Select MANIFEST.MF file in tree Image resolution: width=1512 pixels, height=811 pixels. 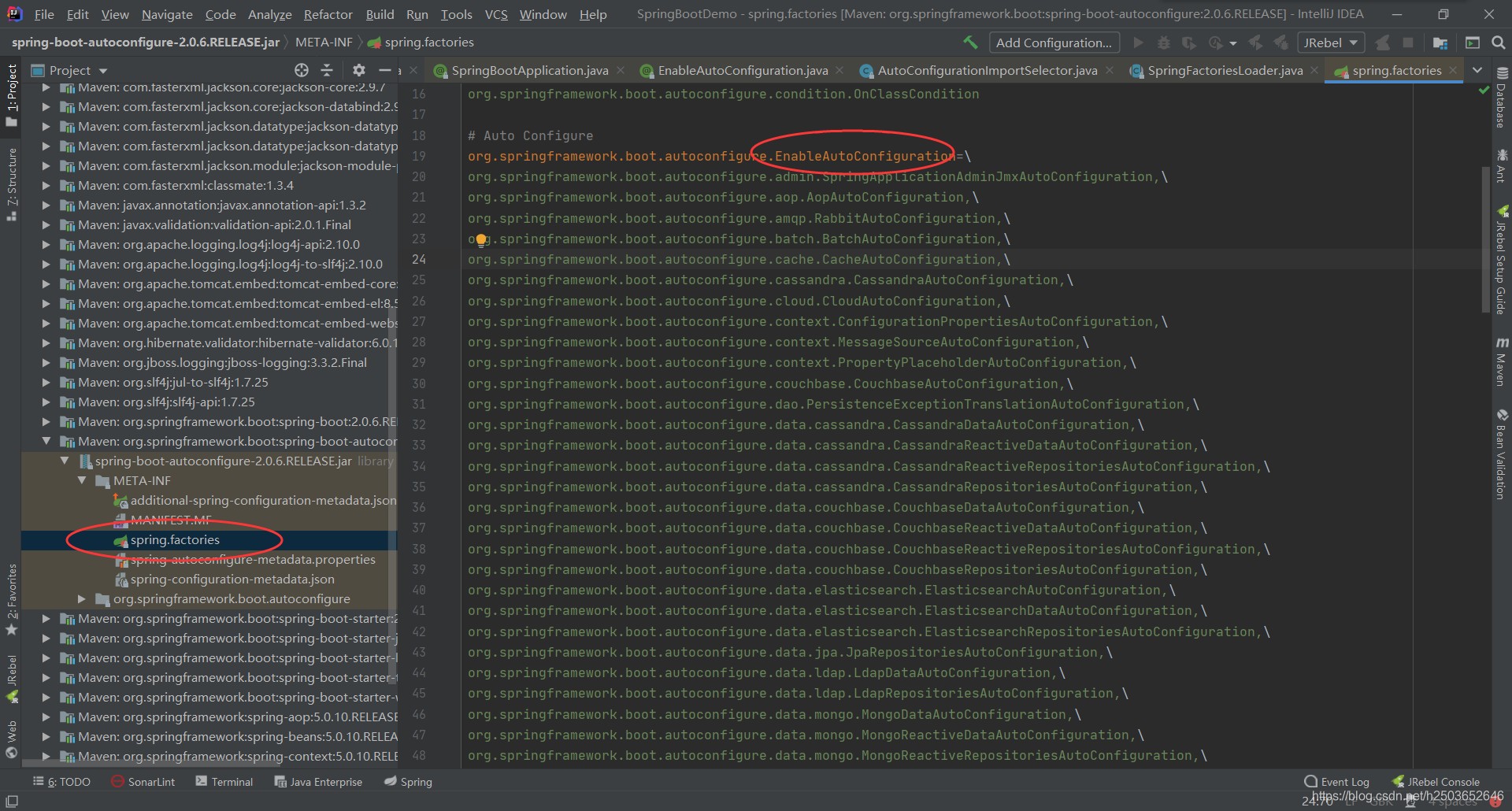170,520
